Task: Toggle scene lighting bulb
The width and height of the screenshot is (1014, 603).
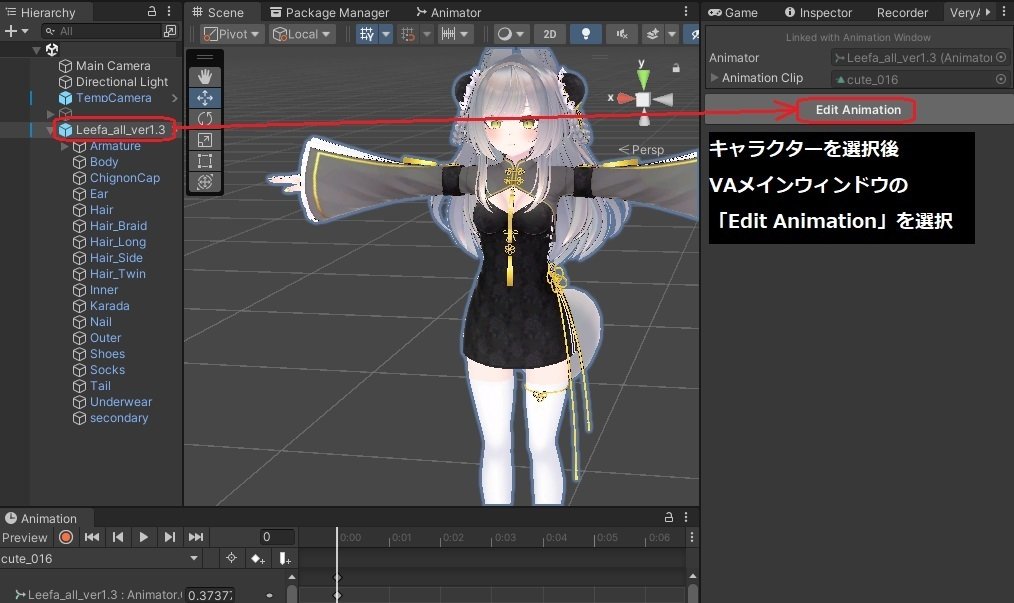Action: [585, 34]
